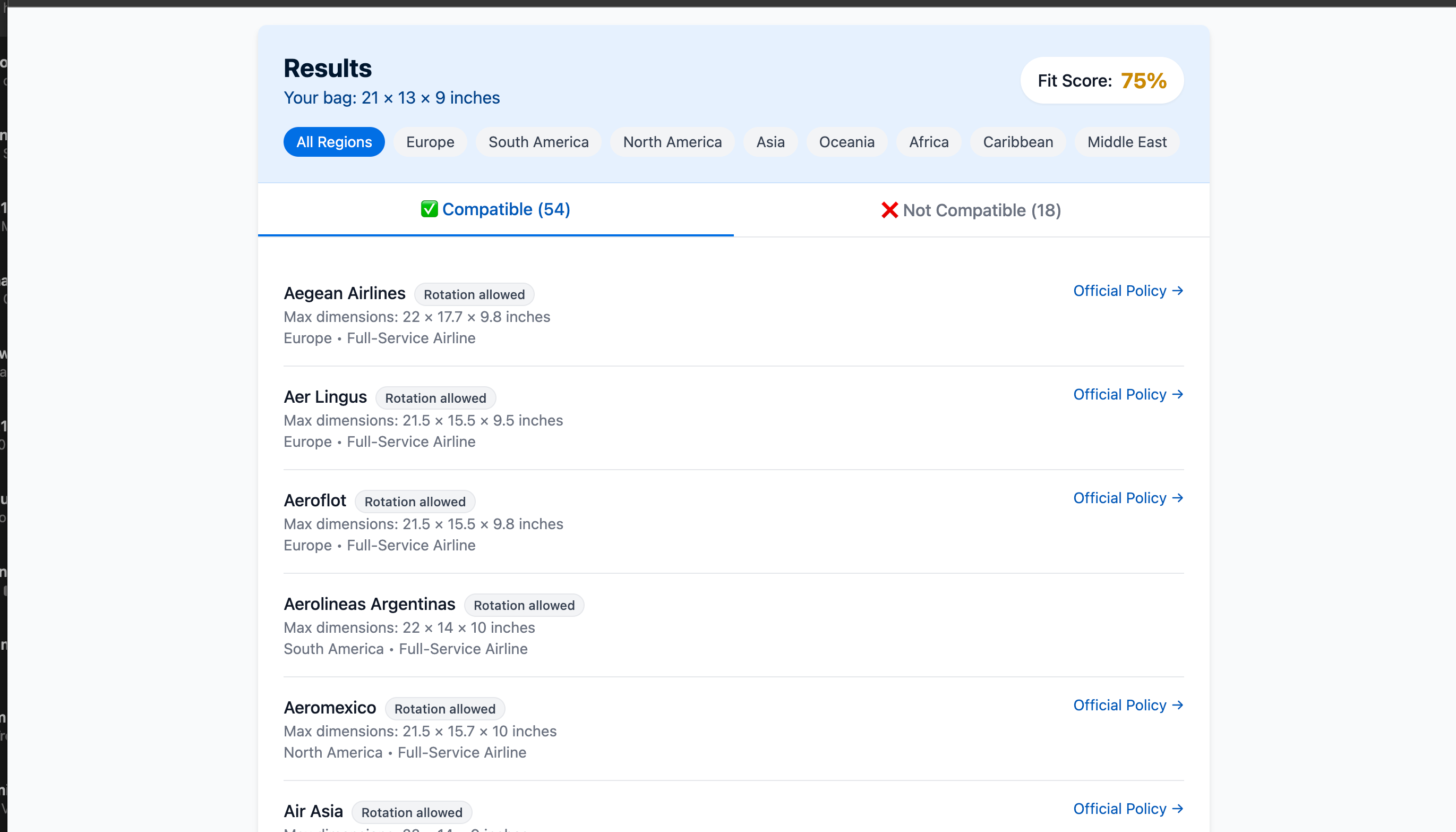Image resolution: width=1456 pixels, height=832 pixels.
Task: Click 'North America • Full-Service Airline' text
Action: click(x=405, y=752)
